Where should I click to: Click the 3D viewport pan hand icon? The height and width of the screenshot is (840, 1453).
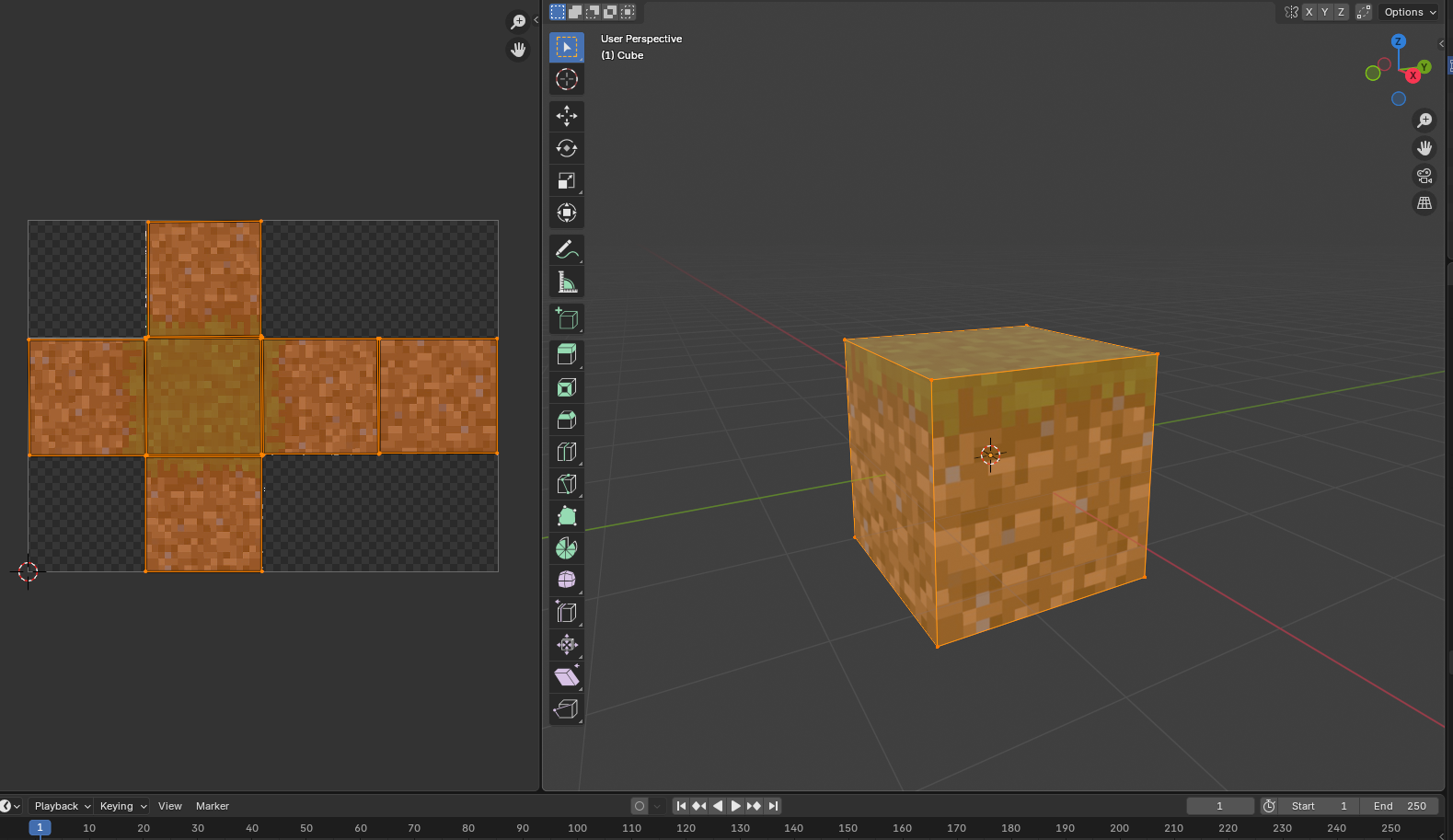click(x=1424, y=148)
